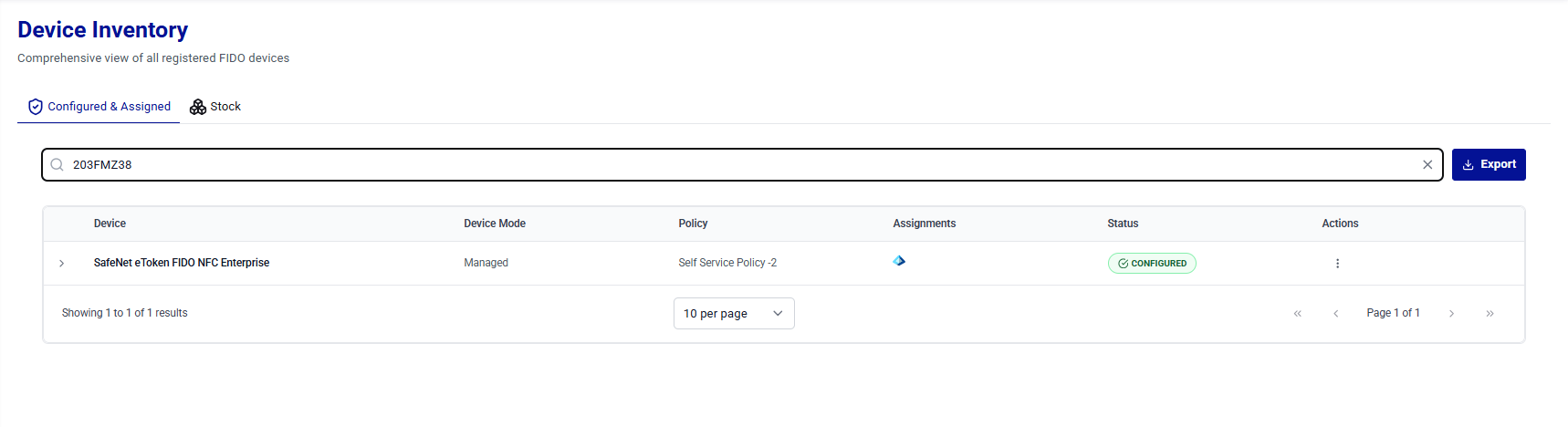
Task: Expand the SafeNet eToken row chevron
Action: (62, 264)
